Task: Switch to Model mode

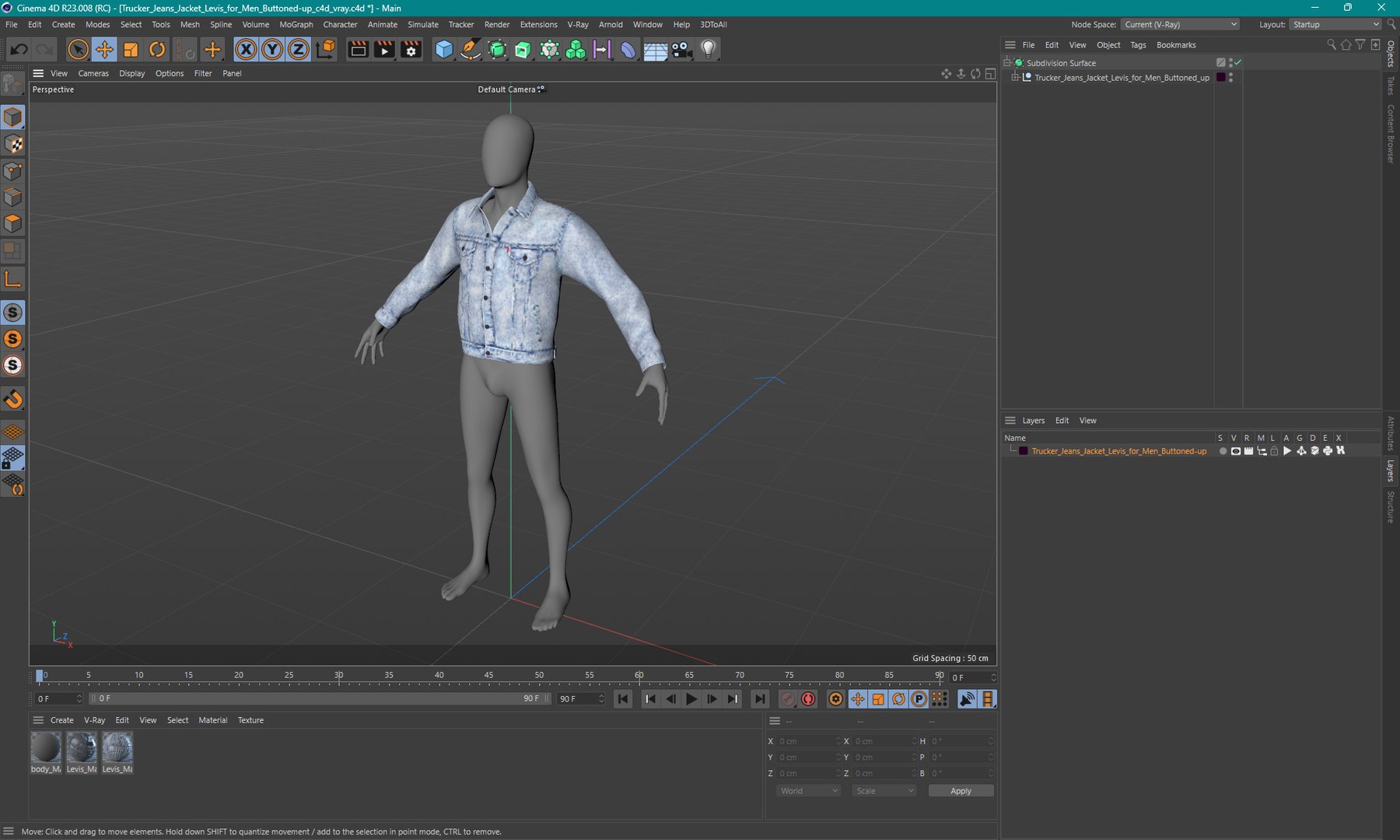Action: tap(13, 117)
